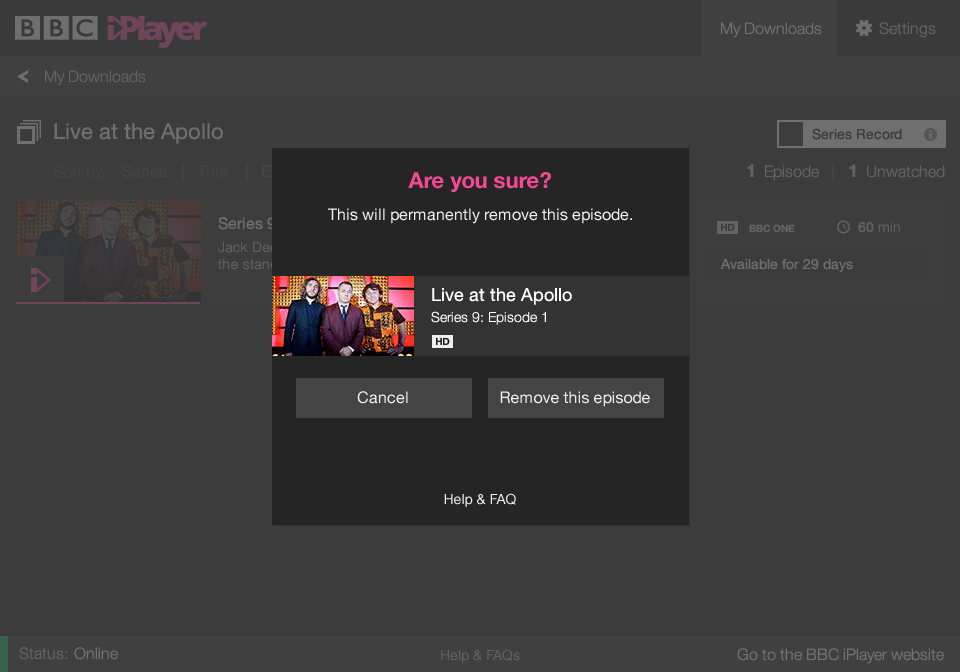This screenshot has height=672, width=960.
Task: Click the play icon on background episode thumbnail
Action: click(40, 280)
